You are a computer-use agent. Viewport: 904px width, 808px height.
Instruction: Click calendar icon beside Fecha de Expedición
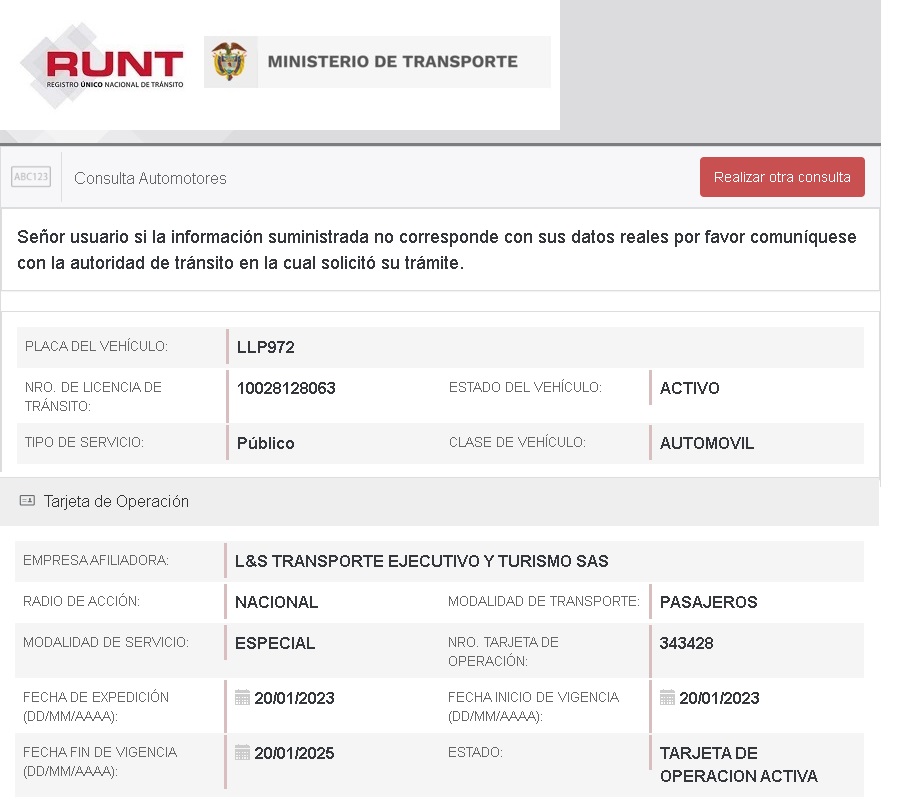point(242,698)
